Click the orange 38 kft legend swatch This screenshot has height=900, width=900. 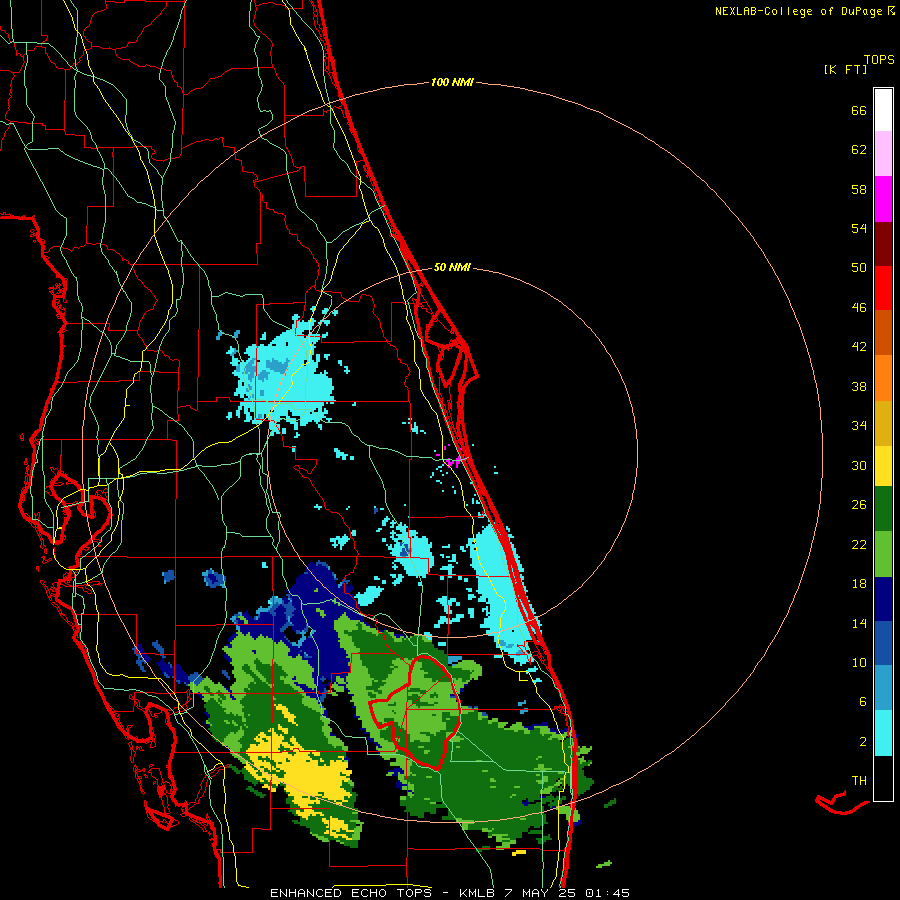pyautogui.click(x=883, y=378)
